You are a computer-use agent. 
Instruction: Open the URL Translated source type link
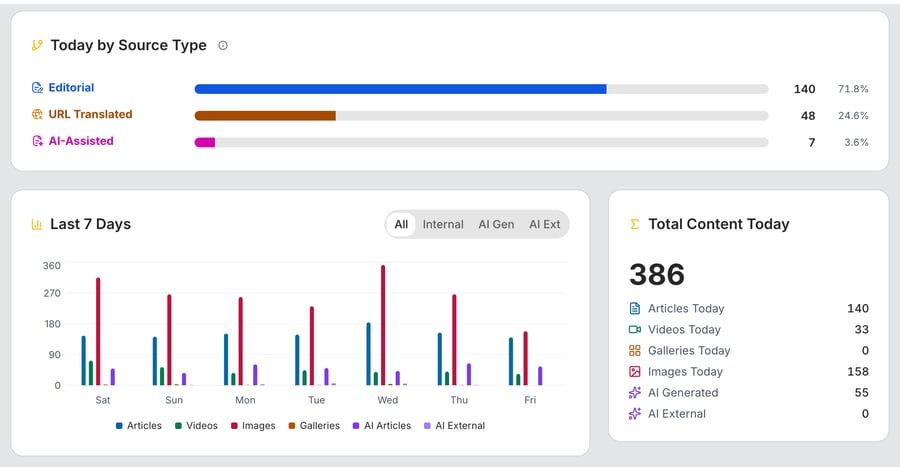[x=91, y=114]
